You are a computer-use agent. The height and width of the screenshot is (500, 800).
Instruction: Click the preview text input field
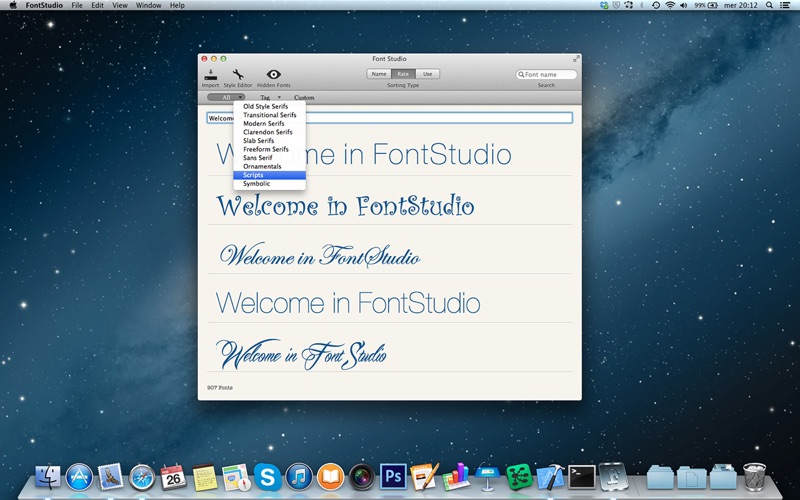[389, 118]
